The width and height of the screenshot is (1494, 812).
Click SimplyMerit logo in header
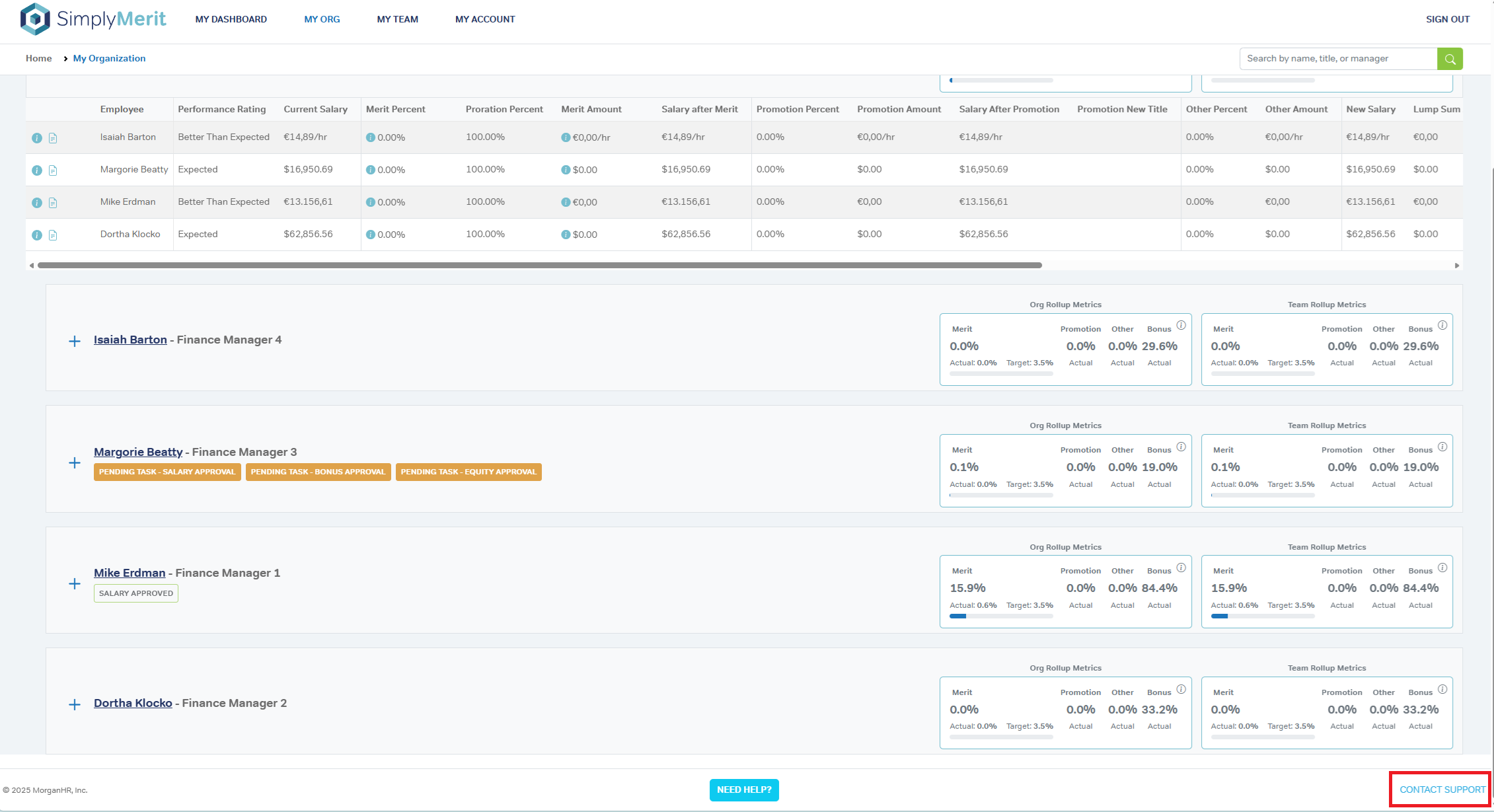(93, 19)
